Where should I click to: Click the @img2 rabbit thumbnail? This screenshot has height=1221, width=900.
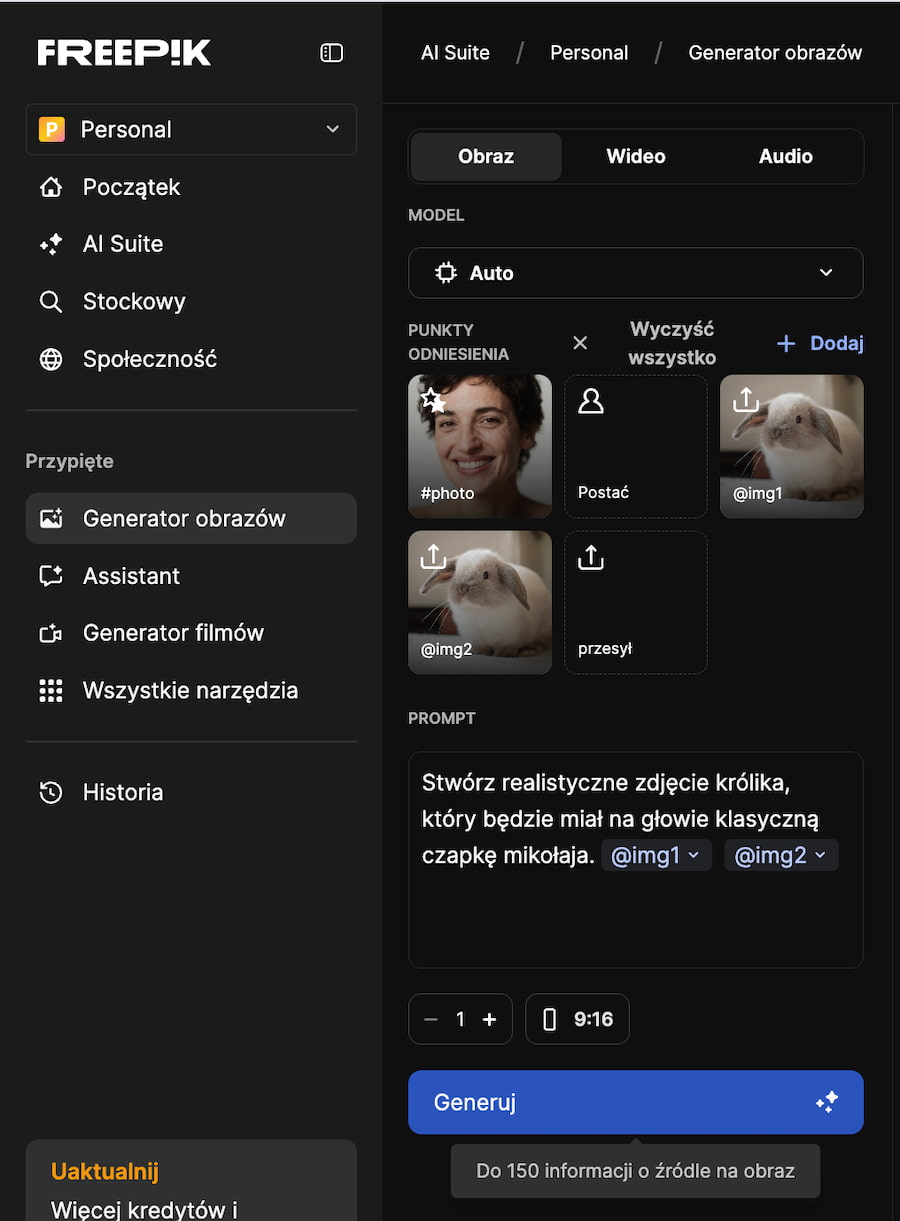point(479,602)
